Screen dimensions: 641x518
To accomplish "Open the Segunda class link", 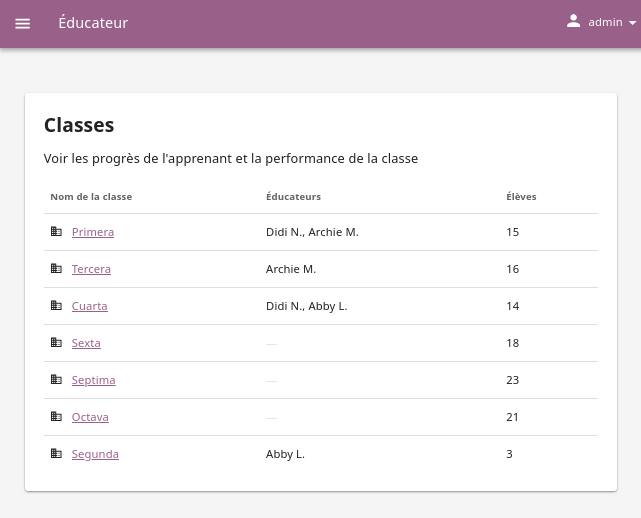I will (95, 454).
